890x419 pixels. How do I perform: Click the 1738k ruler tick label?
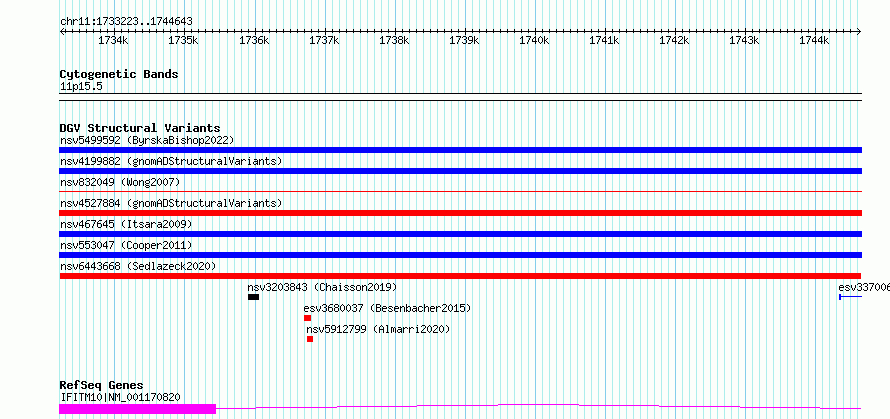point(394,40)
